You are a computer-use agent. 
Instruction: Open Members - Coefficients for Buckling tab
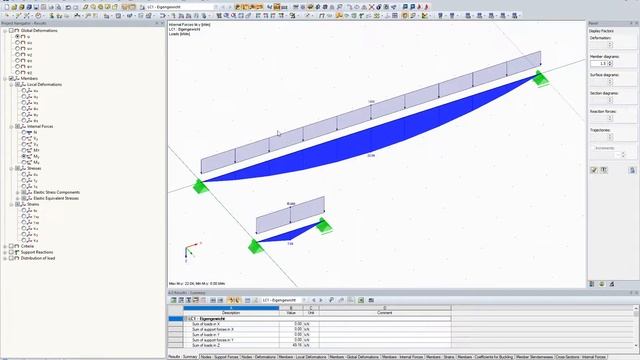pyautogui.click(x=484, y=357)
